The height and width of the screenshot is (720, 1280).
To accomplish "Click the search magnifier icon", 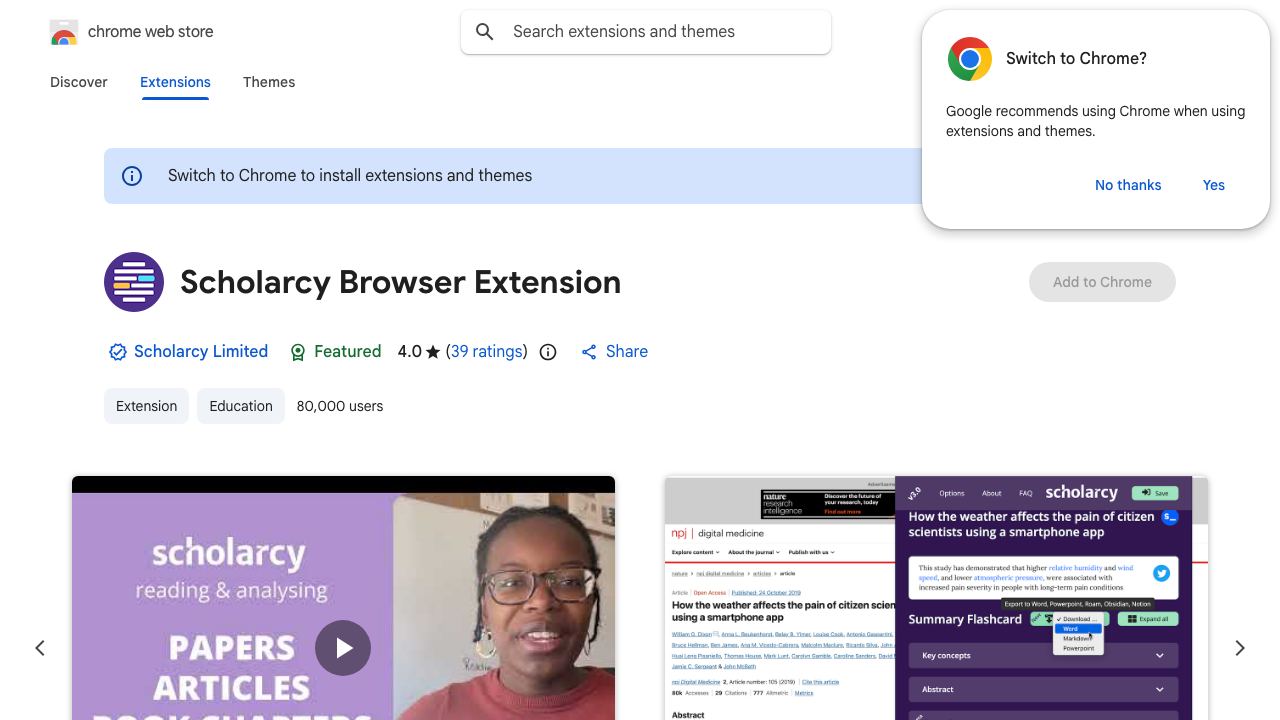I will [x=485, y=32].
